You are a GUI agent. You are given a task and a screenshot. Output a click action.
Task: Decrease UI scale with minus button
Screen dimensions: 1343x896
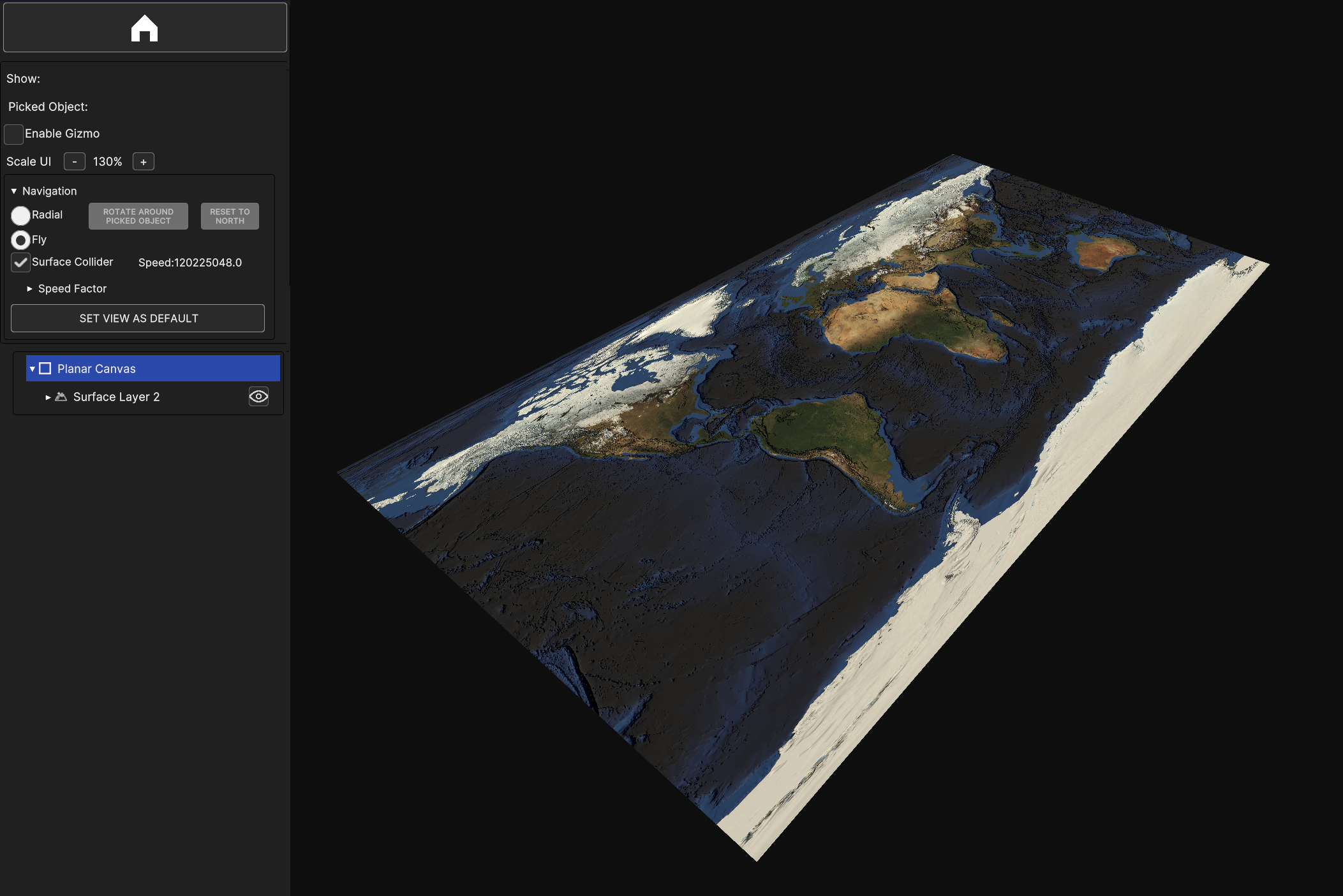tap(75, 162)
